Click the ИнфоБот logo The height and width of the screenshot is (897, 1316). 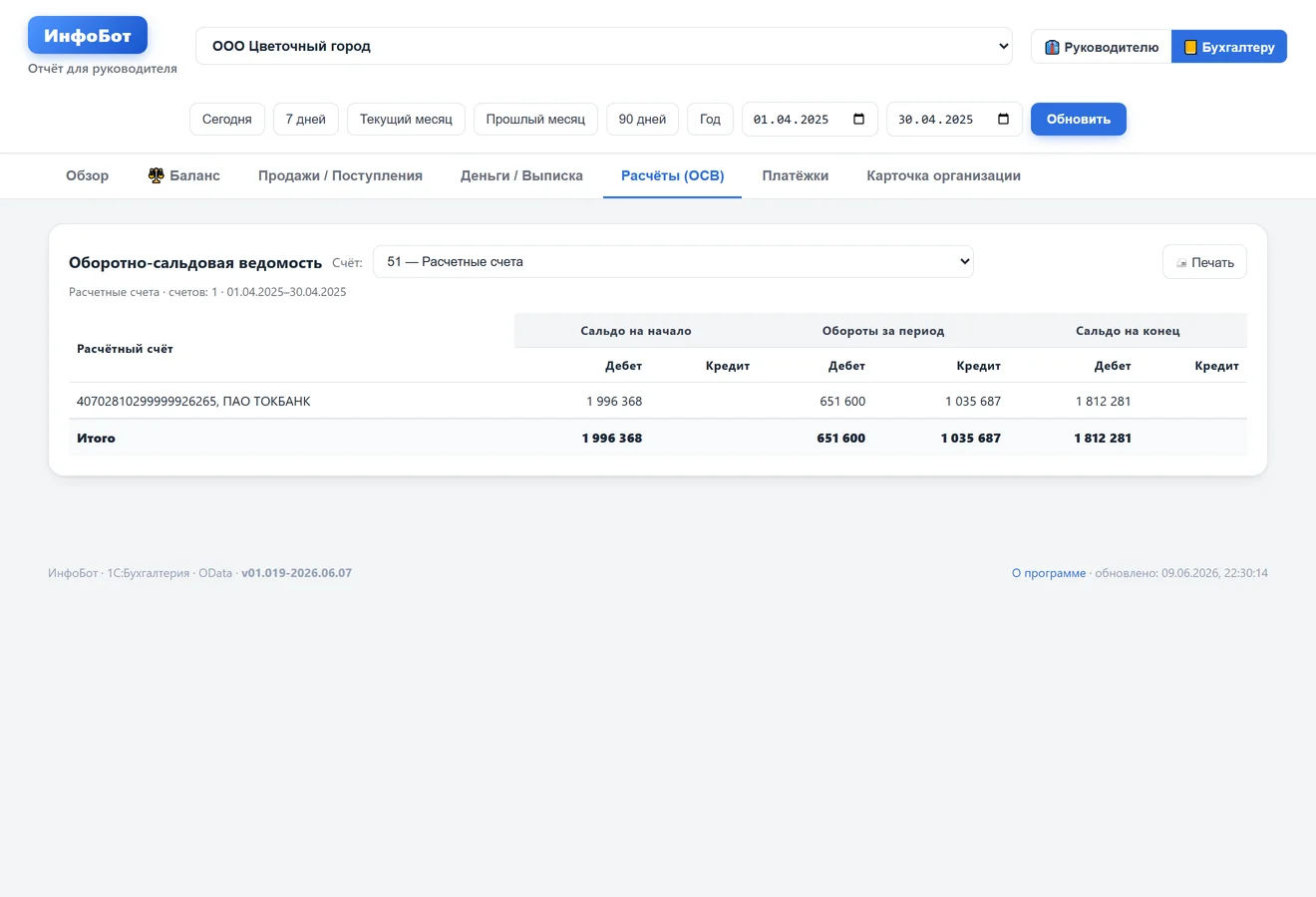click(88, 36)
